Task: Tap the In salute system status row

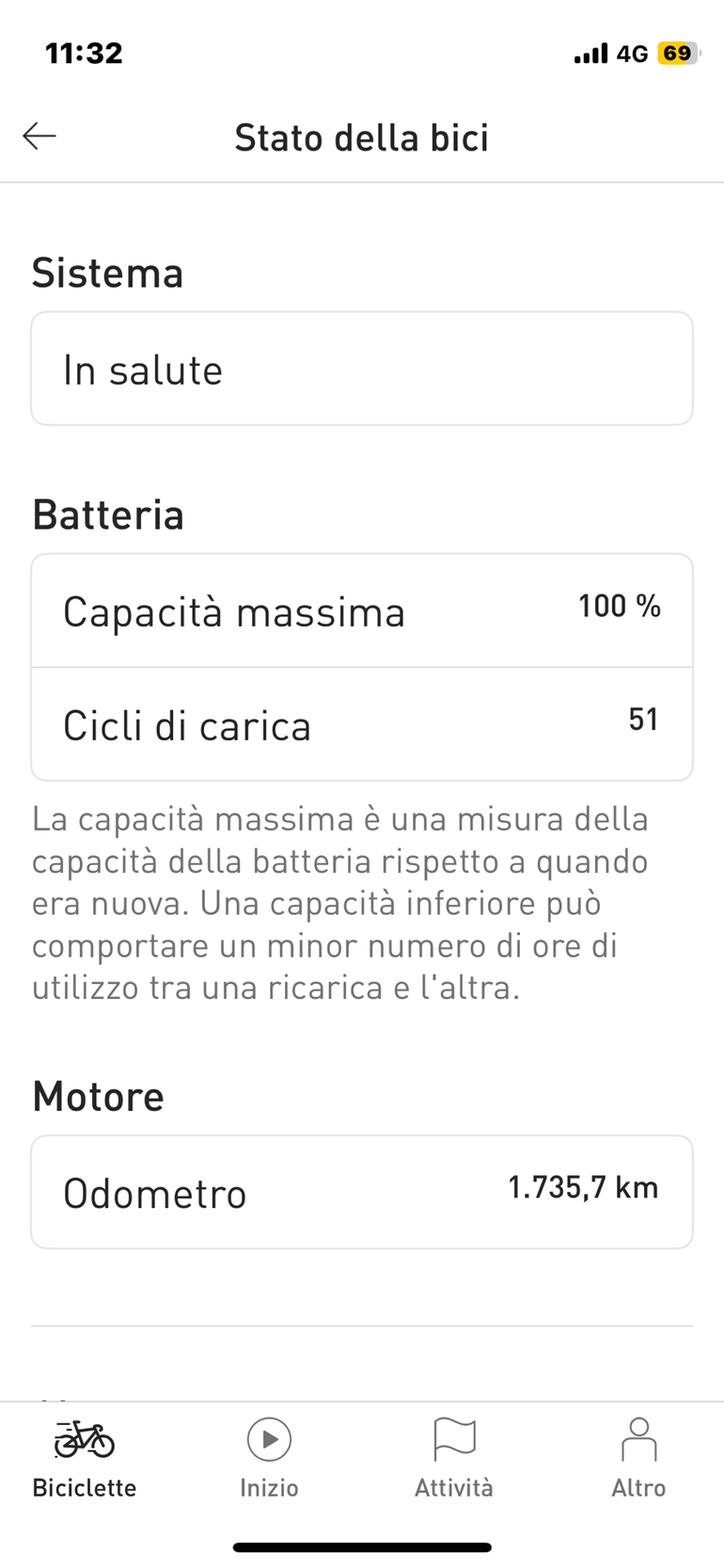Action: coord(362,369)
